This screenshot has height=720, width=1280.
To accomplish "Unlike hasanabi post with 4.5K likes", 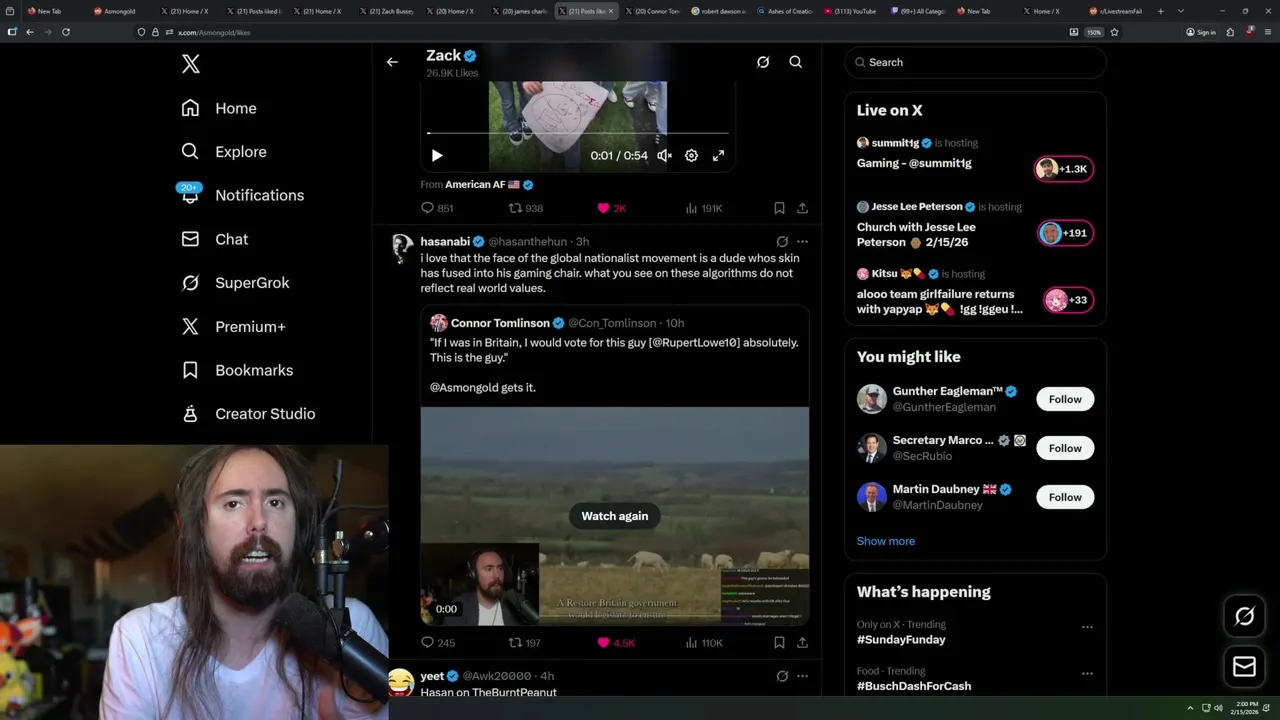I will [616, 643].
